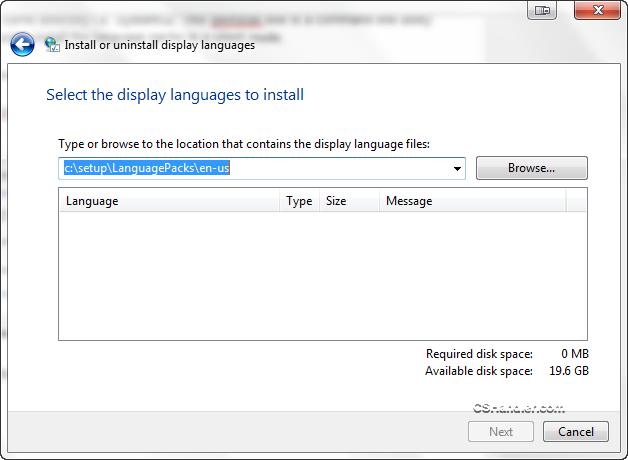Click the '0 MB' required space value
This screenshot has height=460, width=628.
(x=575, y=354)
